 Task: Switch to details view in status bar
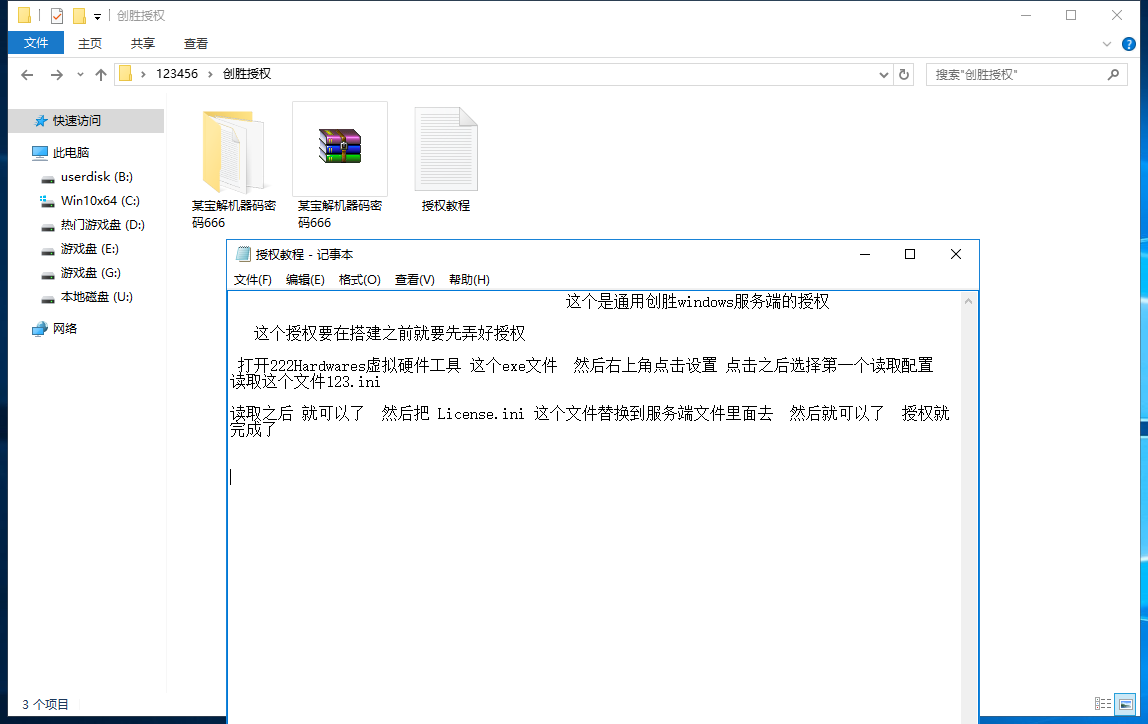tap(1103, 704)
